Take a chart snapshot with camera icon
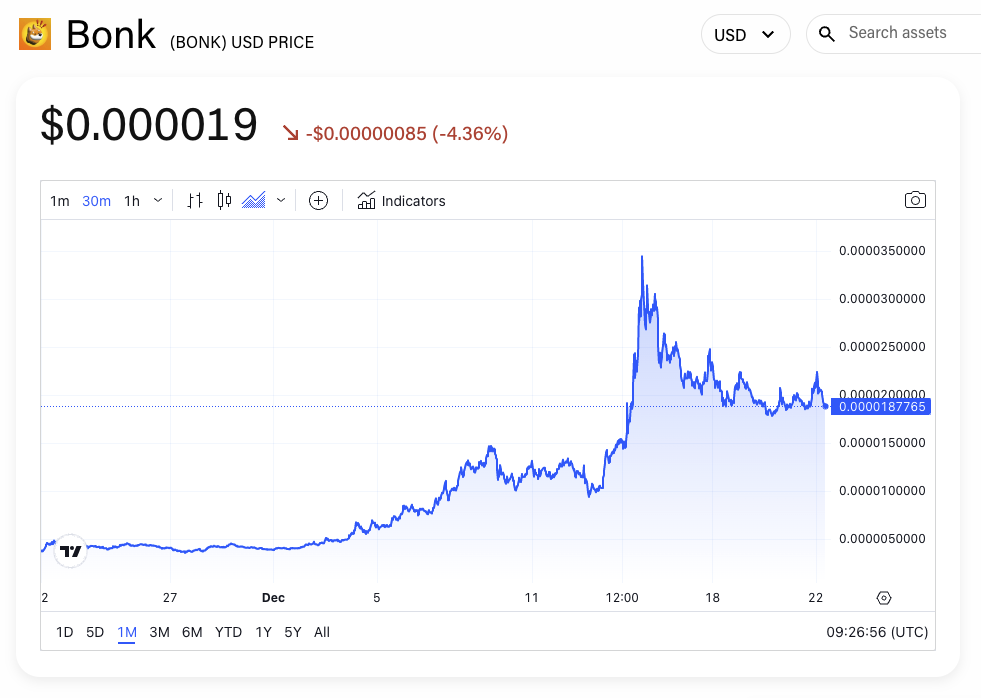The width and height of the screenshot is (981, 698). [x=915, y=200]
